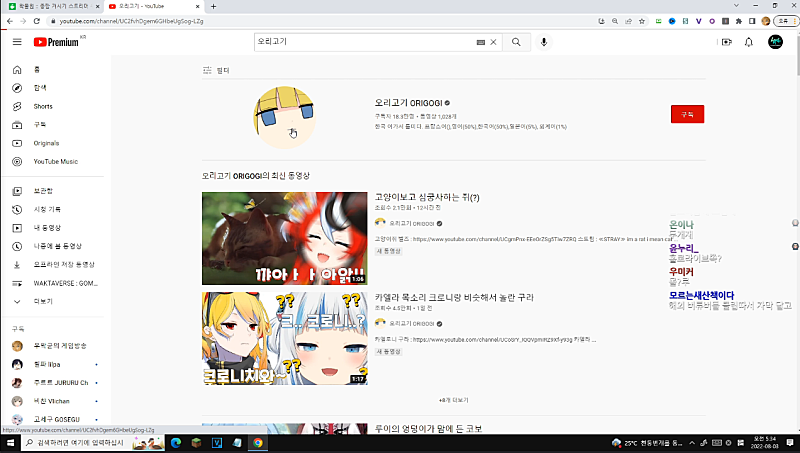Open the Chrome extensions puzzle icon

738,21
